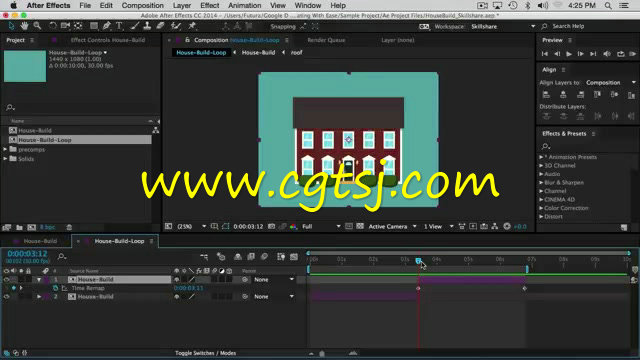
Task: Switch to the House-Build timeline tab
Action: coord(40,241)
